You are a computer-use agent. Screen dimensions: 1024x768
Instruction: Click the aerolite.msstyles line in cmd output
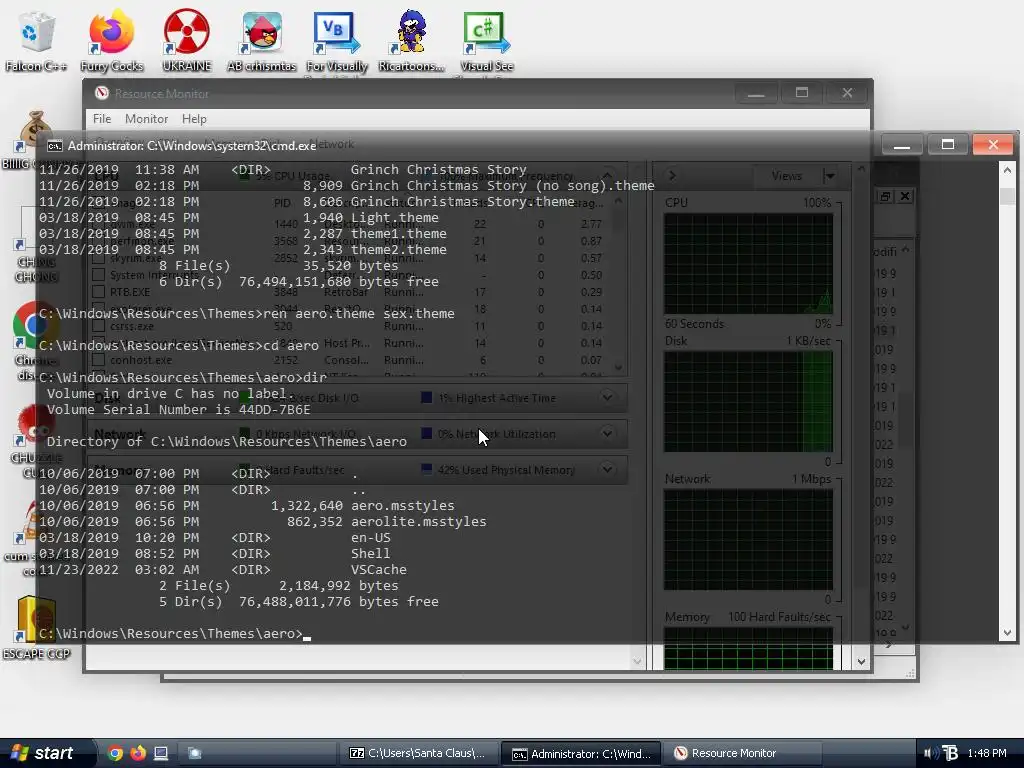[x=263, y=521]
